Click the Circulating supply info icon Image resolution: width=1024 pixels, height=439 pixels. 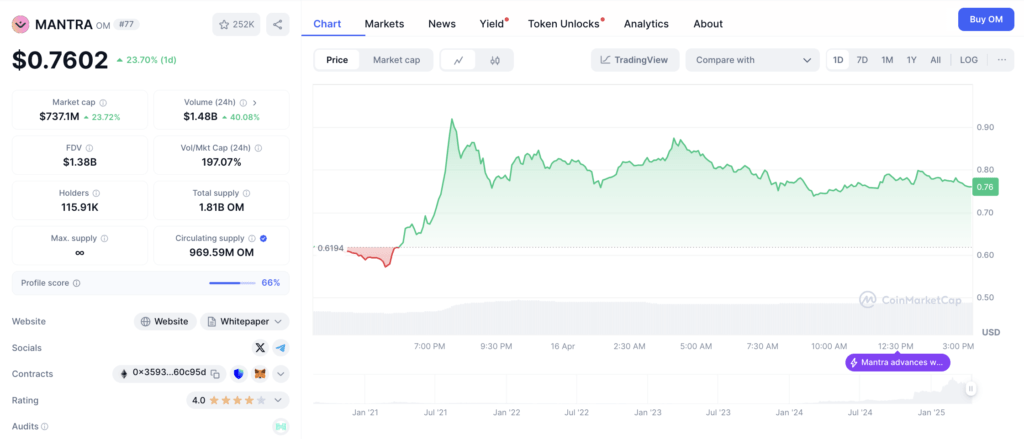coord(251,238)
